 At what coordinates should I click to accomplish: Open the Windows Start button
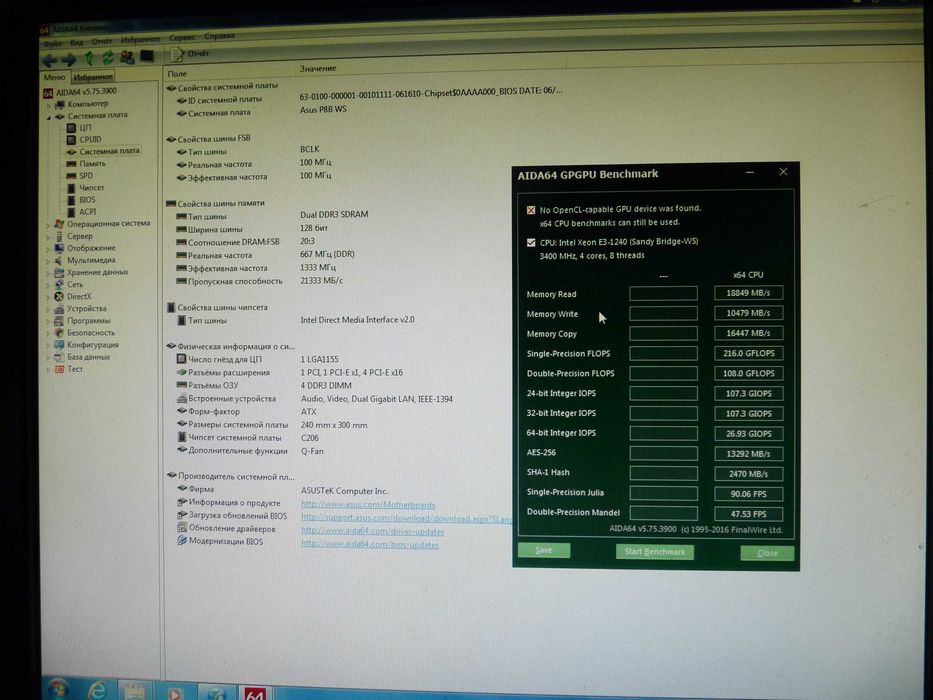(58, 689)
